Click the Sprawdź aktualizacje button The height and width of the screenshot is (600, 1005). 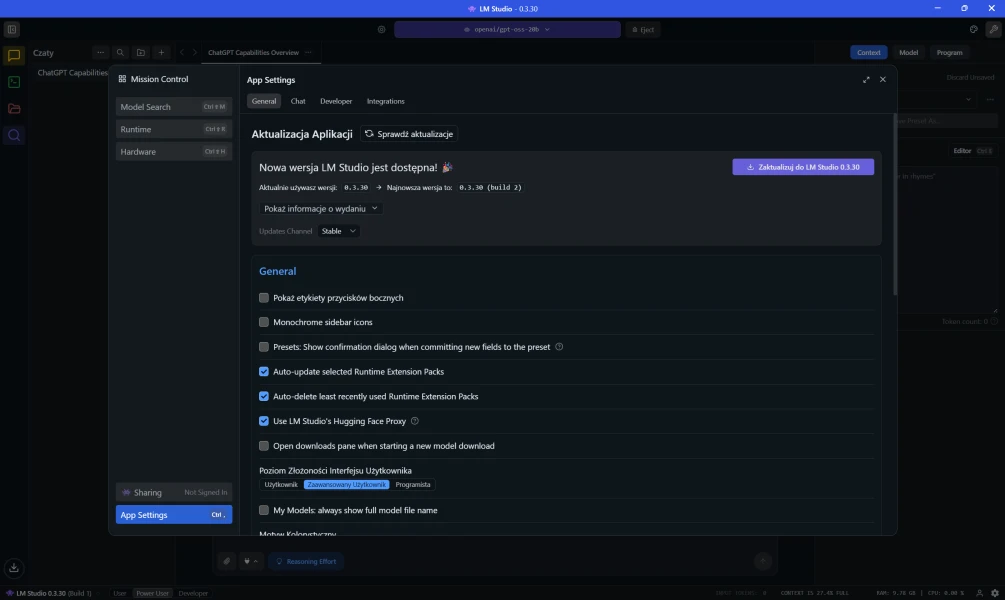(x=409, y=134)
